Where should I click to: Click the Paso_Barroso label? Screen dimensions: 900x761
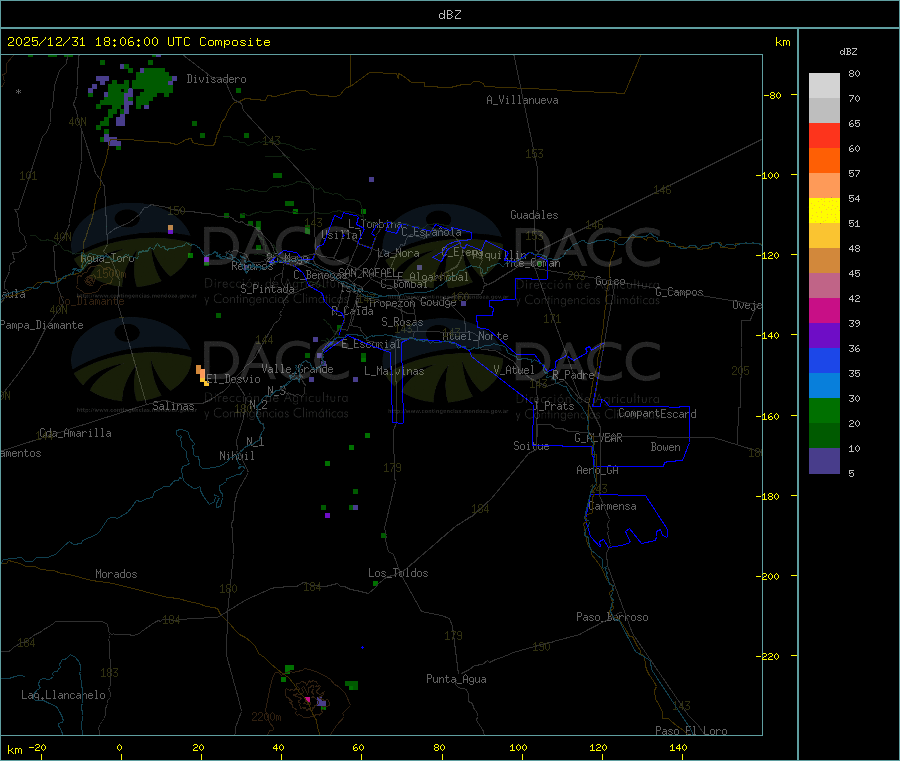[x=612, y=617]
